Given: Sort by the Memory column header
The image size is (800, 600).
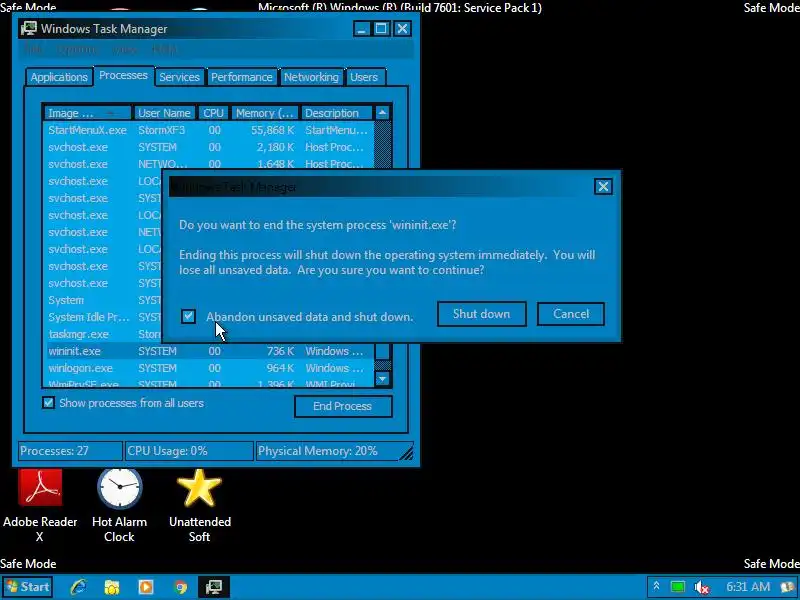Looking at the screenshot, I should [x=265, y=113].
